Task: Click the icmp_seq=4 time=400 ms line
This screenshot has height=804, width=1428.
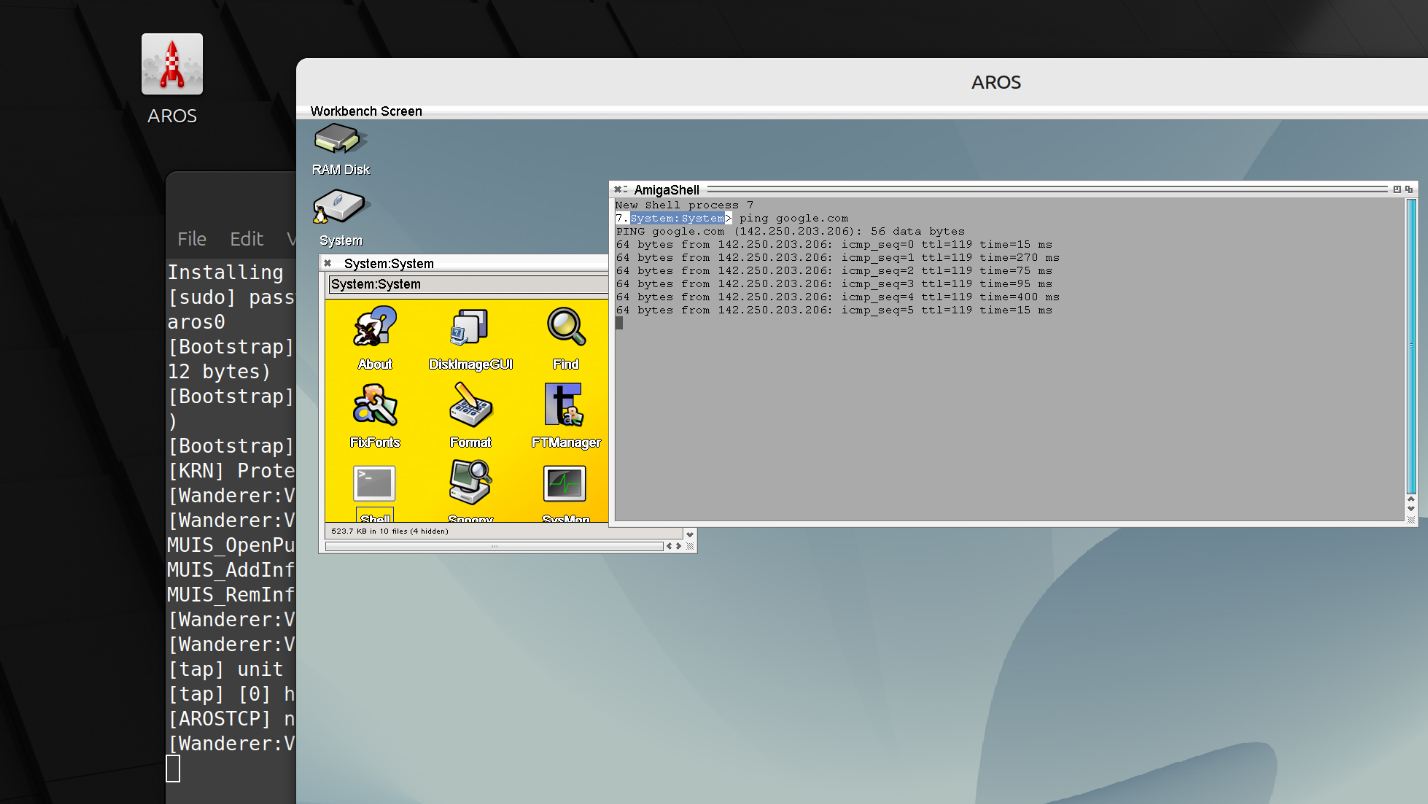Action: [x=838, y=296]
